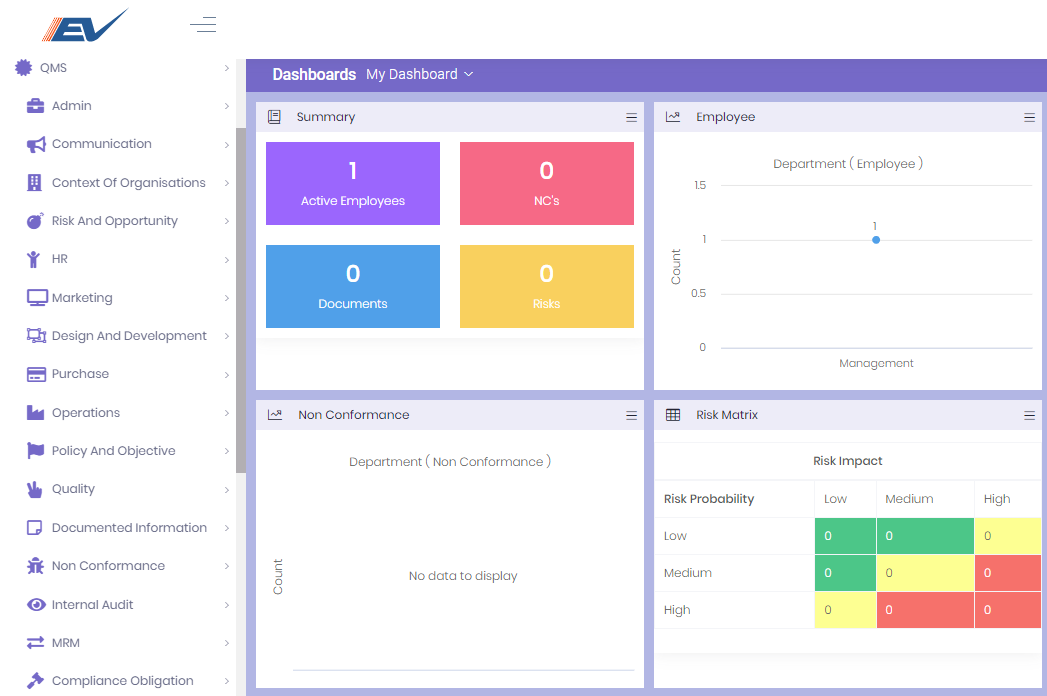Click the Purchase credit card icon
The width and height of the screenshot is (1047, 696).
36,374
